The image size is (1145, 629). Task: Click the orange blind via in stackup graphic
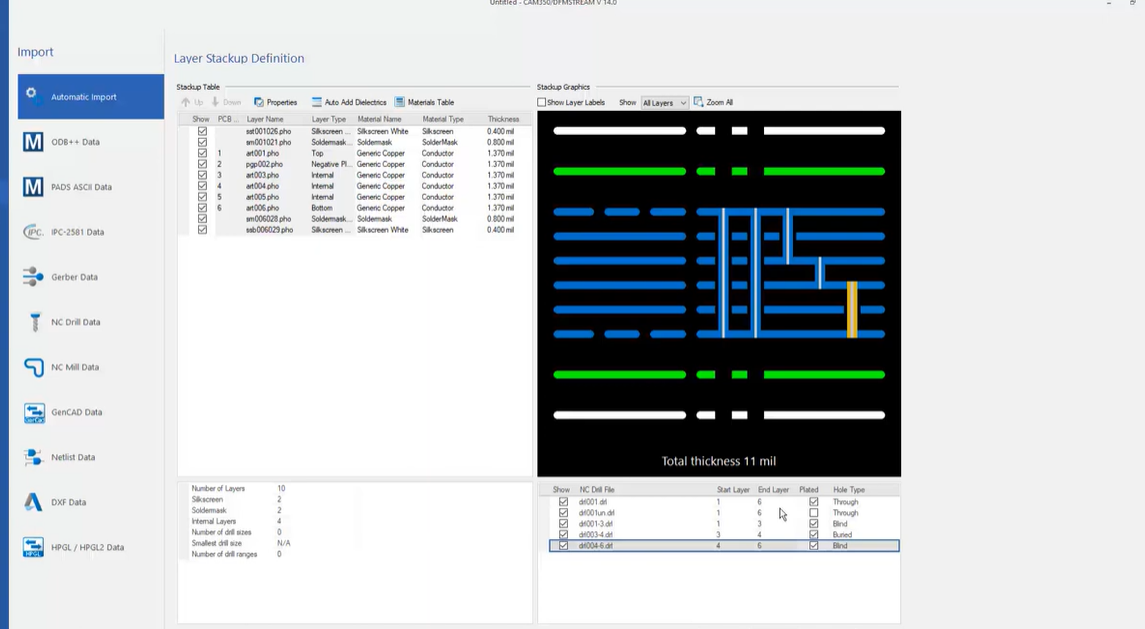click(851, 310)
